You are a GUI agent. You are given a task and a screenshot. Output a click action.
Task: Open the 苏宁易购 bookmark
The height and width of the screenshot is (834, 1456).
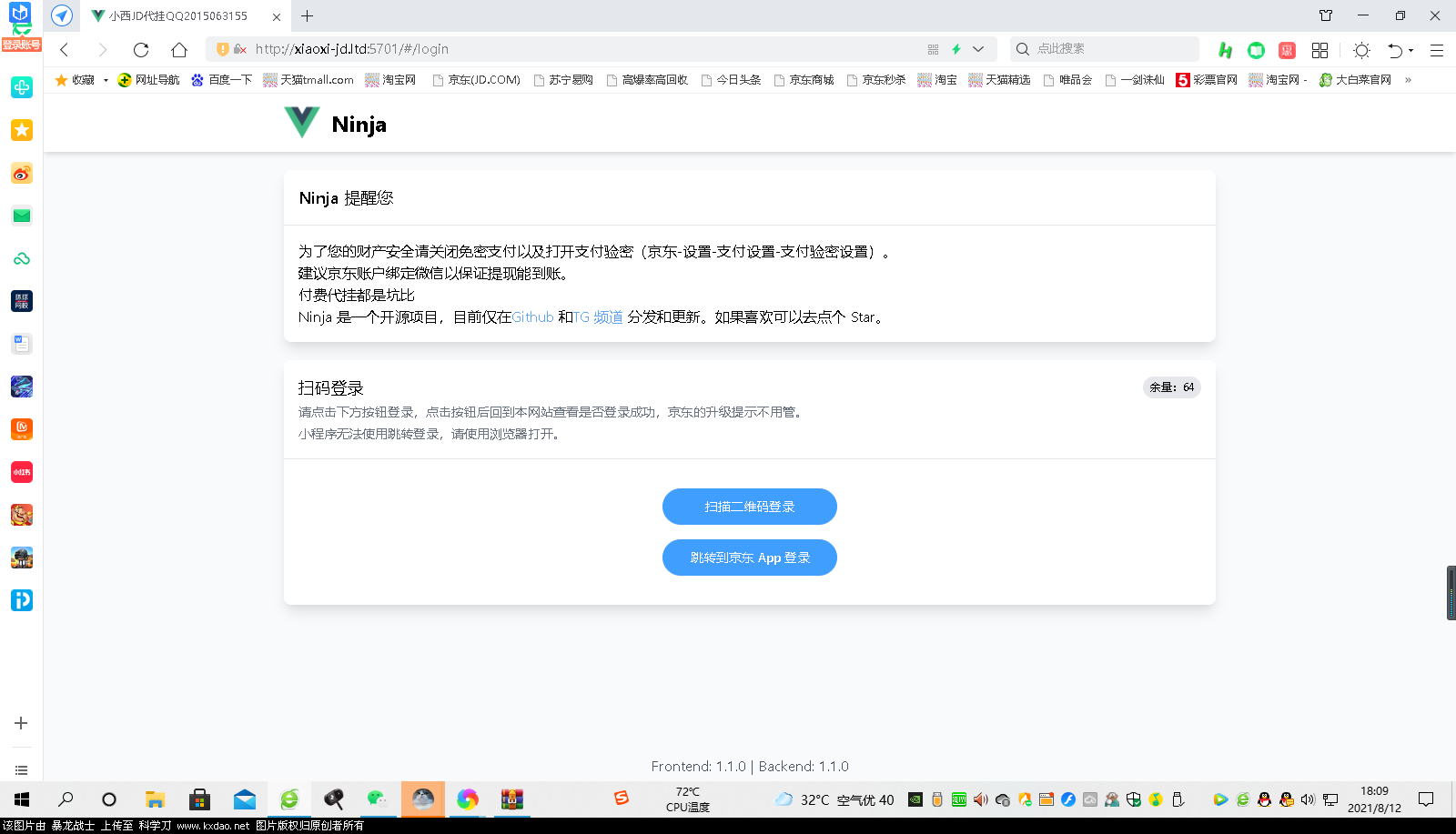(x=563, y=80)
